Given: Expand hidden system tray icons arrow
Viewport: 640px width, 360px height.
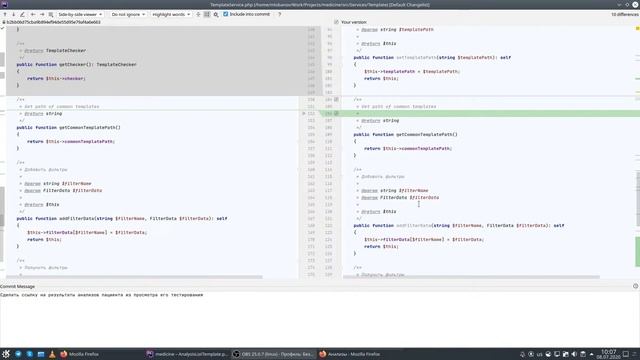Looking at the screenshot, I should pyautogui.click(x=591, y=354).
